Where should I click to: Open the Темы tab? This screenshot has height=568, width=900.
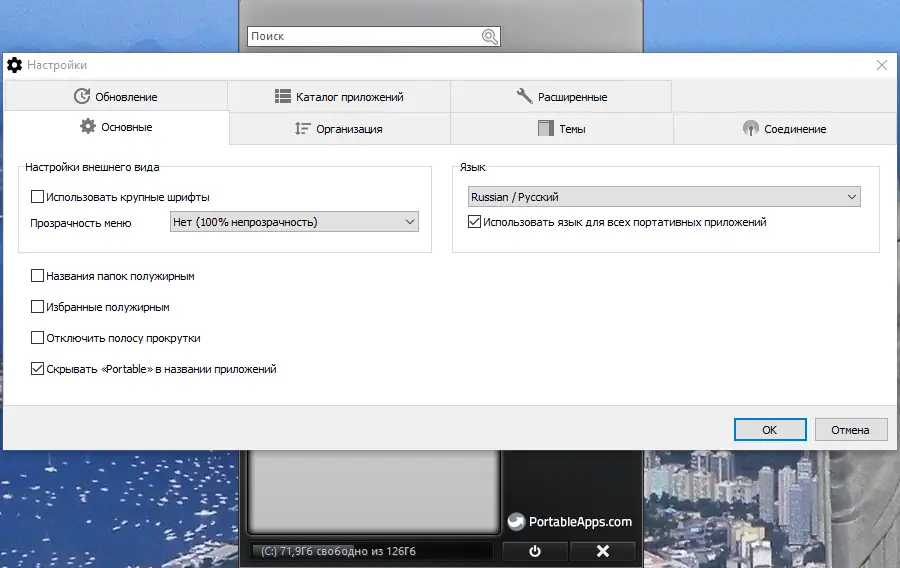[561, 129]
